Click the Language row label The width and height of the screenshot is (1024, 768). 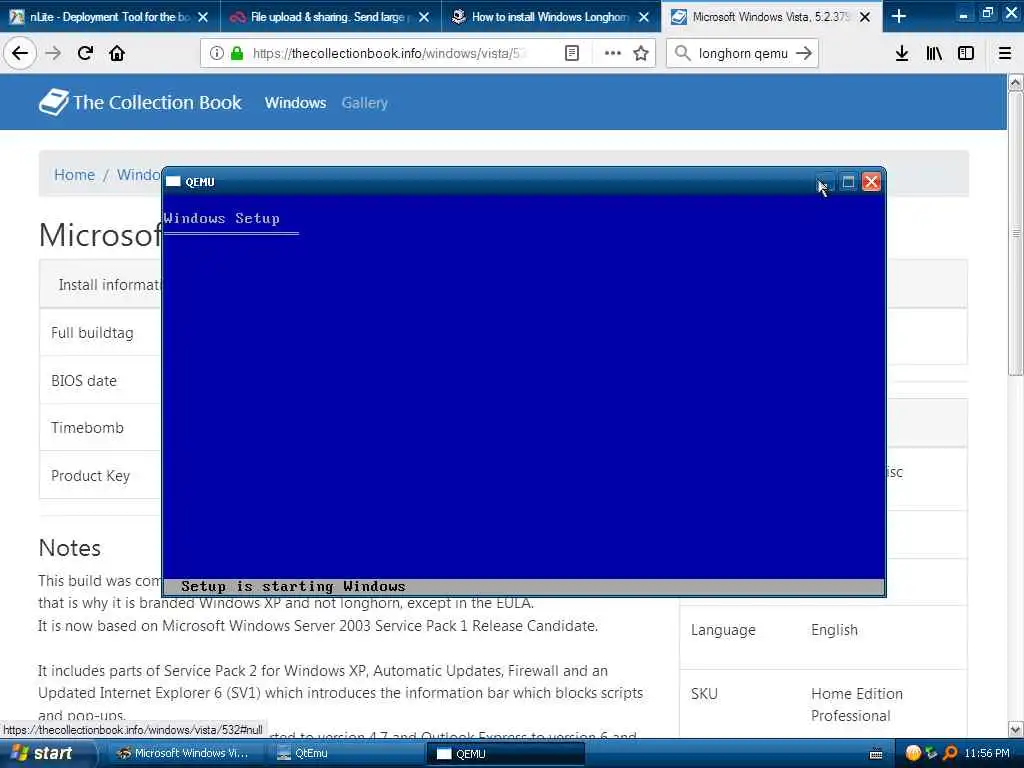coord(723,630)
